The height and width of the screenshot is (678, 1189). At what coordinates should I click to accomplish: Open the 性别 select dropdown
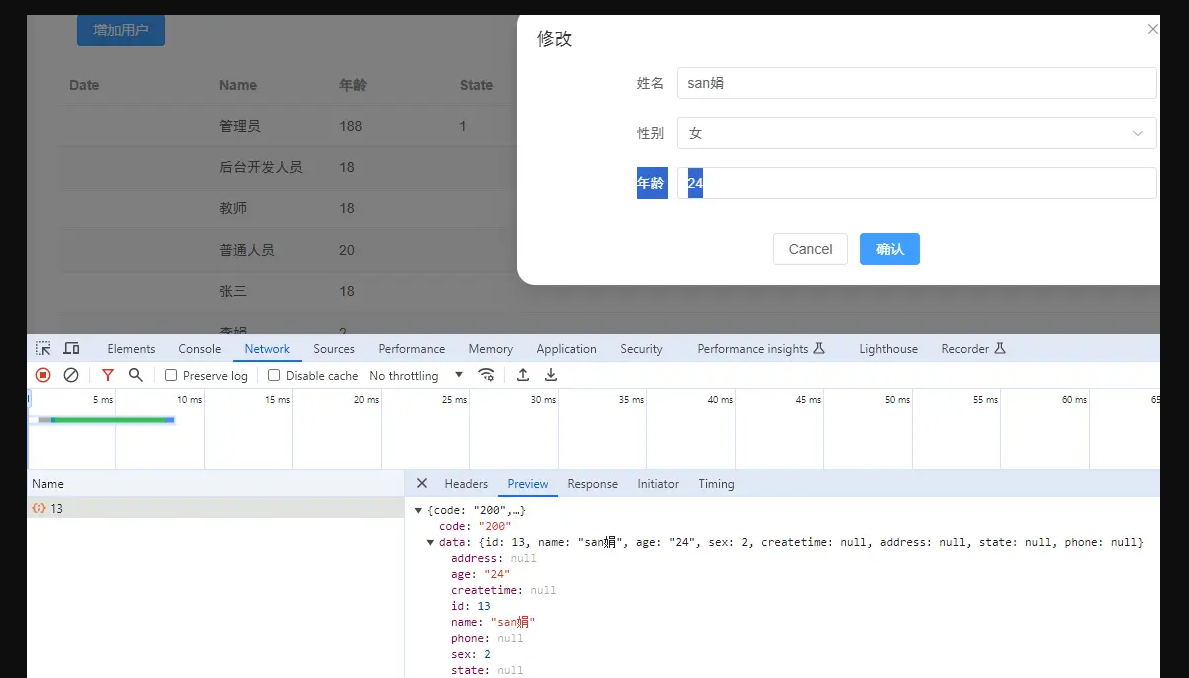(x=916, y=133)
